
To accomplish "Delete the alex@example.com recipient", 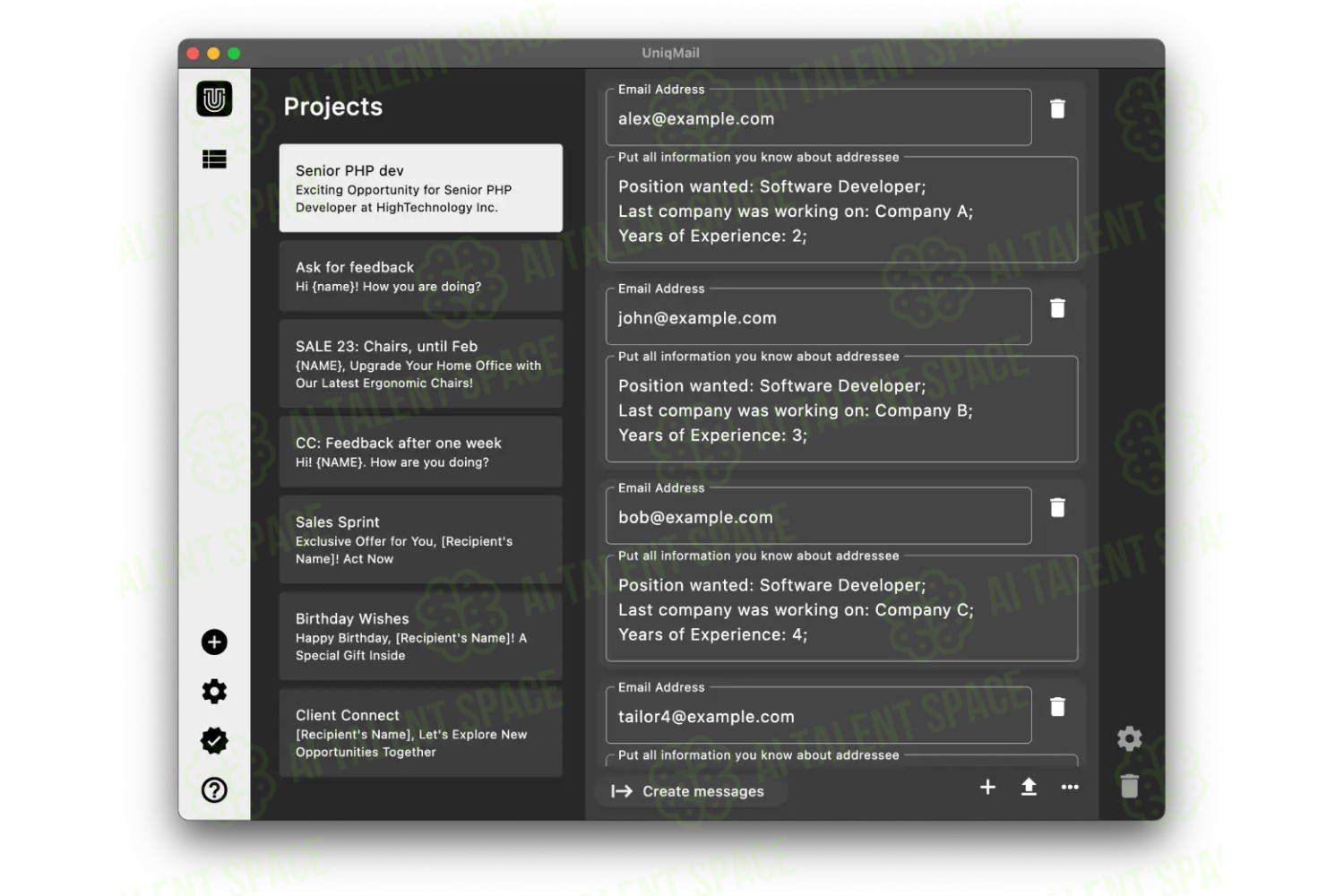I will pyautogui.click(x=1057, y=108).
